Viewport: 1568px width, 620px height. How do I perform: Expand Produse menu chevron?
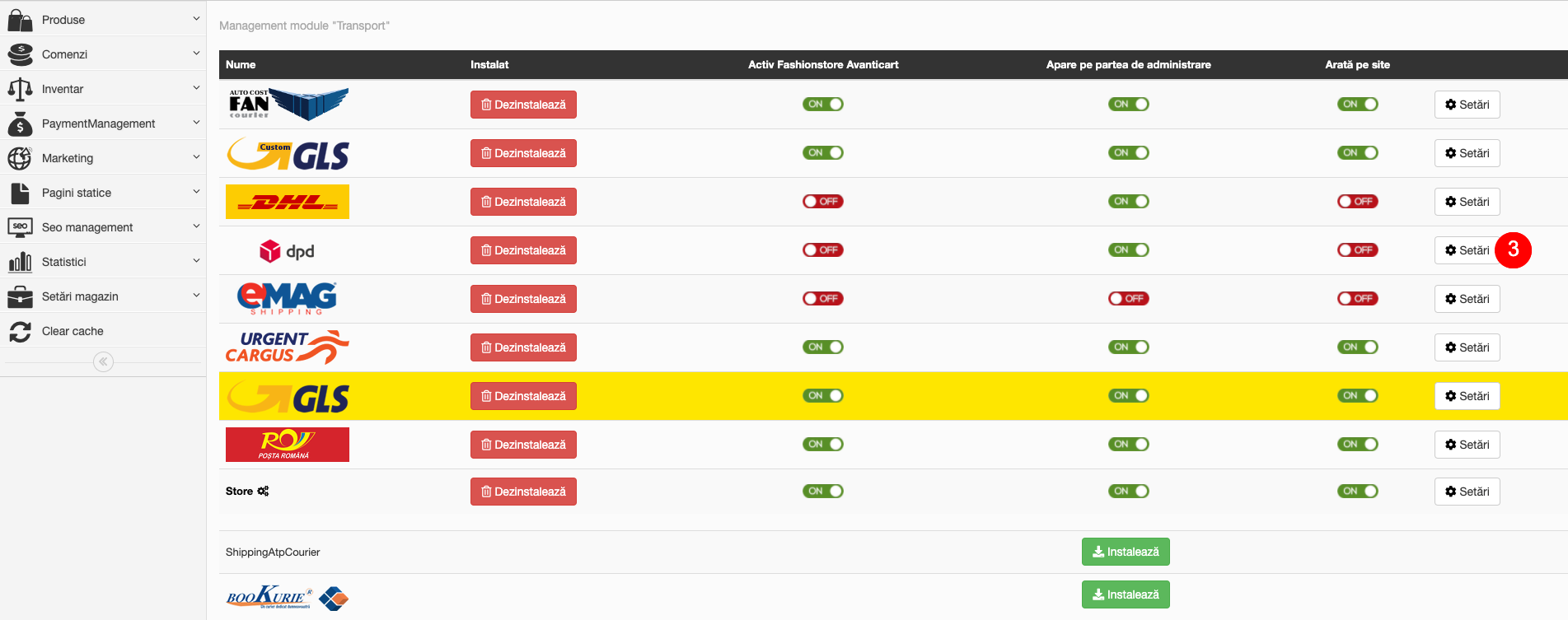coord(196,18)
